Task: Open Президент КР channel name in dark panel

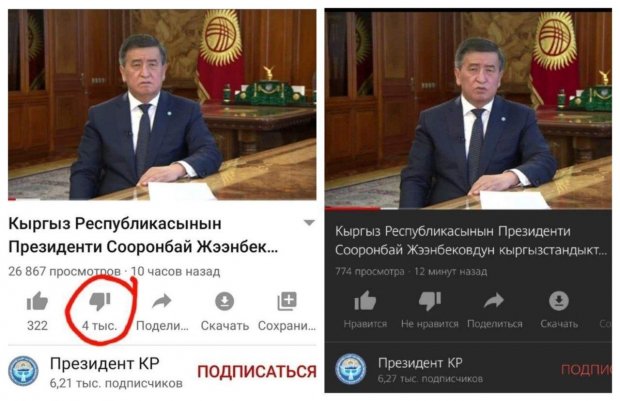Action: (420, 363)
